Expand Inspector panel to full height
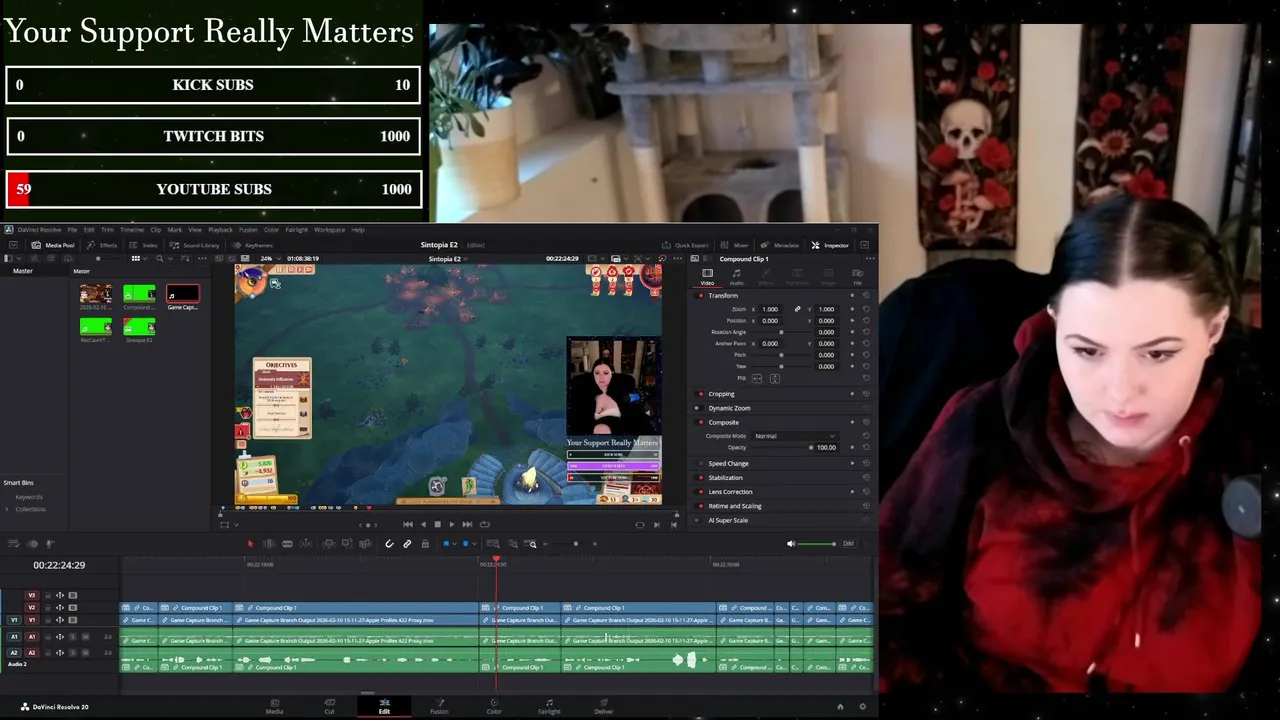This screenshot has width=1280, height=720. 864,245
